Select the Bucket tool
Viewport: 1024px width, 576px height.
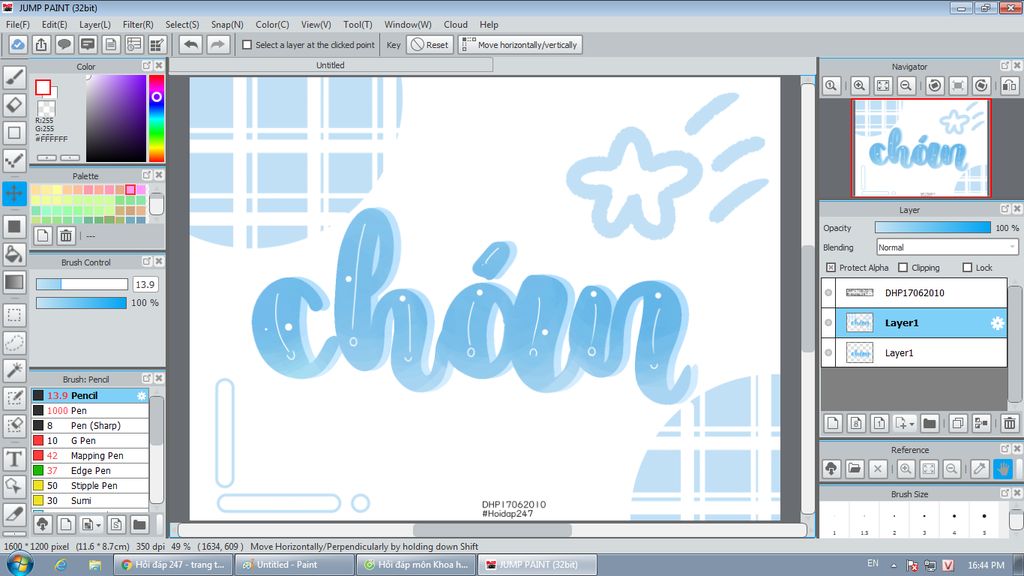click(14, 254)
